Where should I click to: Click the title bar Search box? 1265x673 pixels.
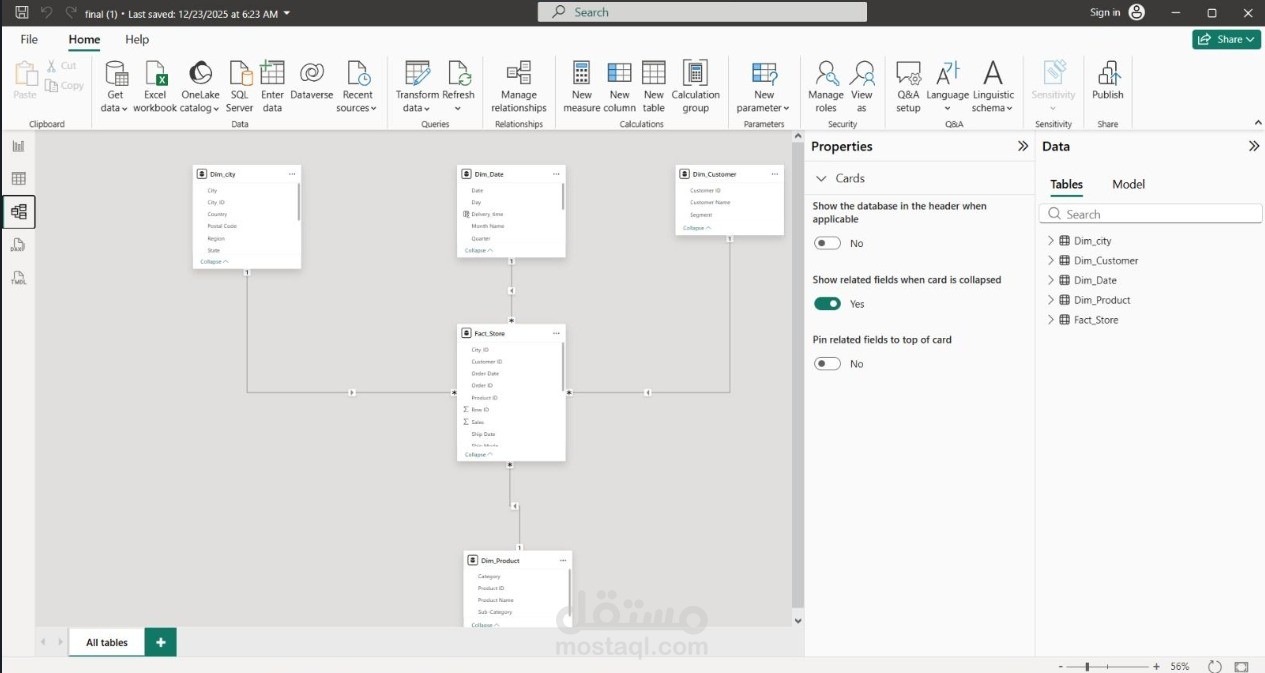[702, 12]
